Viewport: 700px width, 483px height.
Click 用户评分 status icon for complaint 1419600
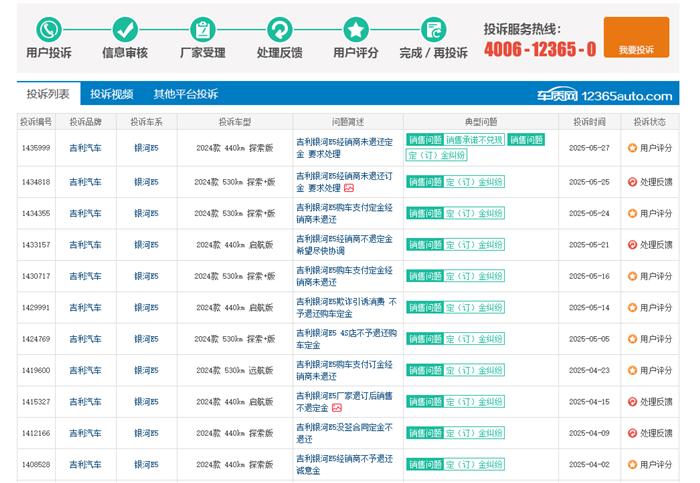pos(632,370)
